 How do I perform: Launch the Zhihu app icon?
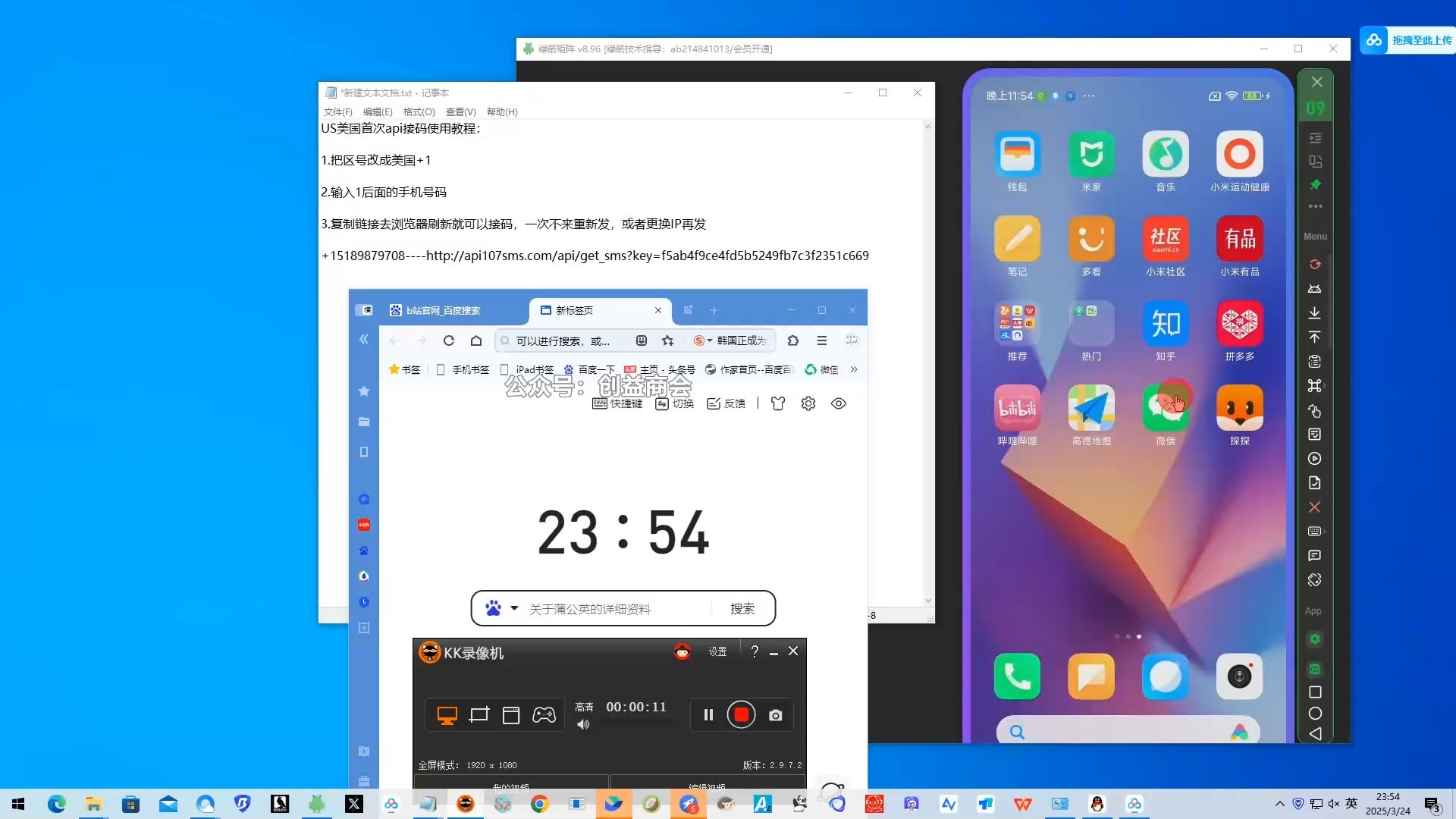click(x=1165, y=324)
